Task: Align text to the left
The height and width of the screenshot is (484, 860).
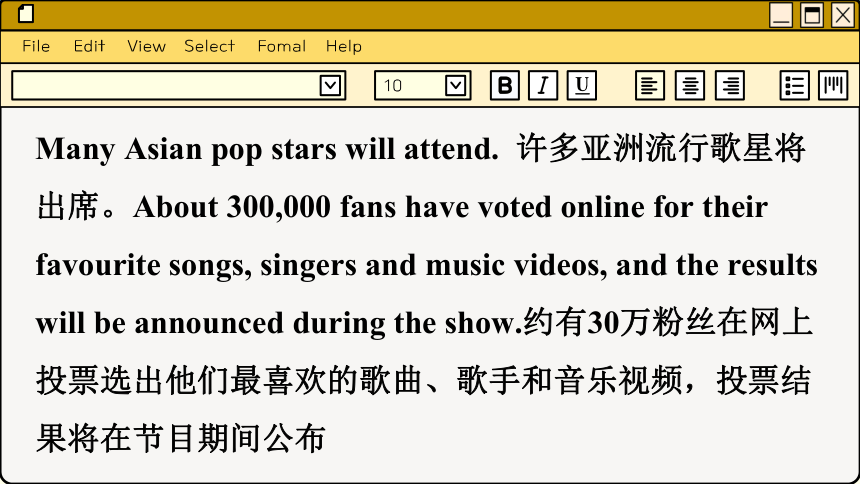Action: [x=650, y=86]
